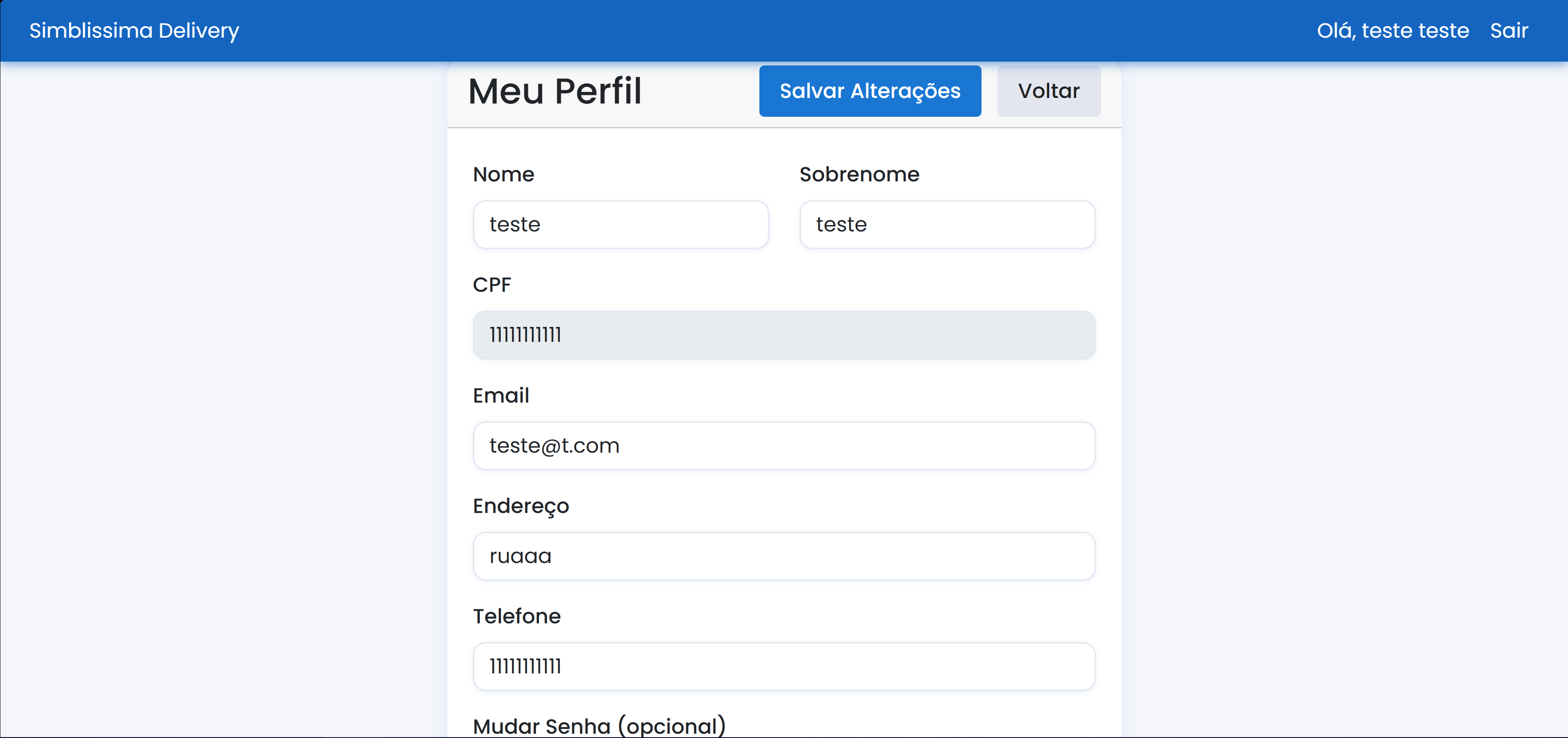Click the Email field label
The image size is (1568, 738).
tap(501, 395)
